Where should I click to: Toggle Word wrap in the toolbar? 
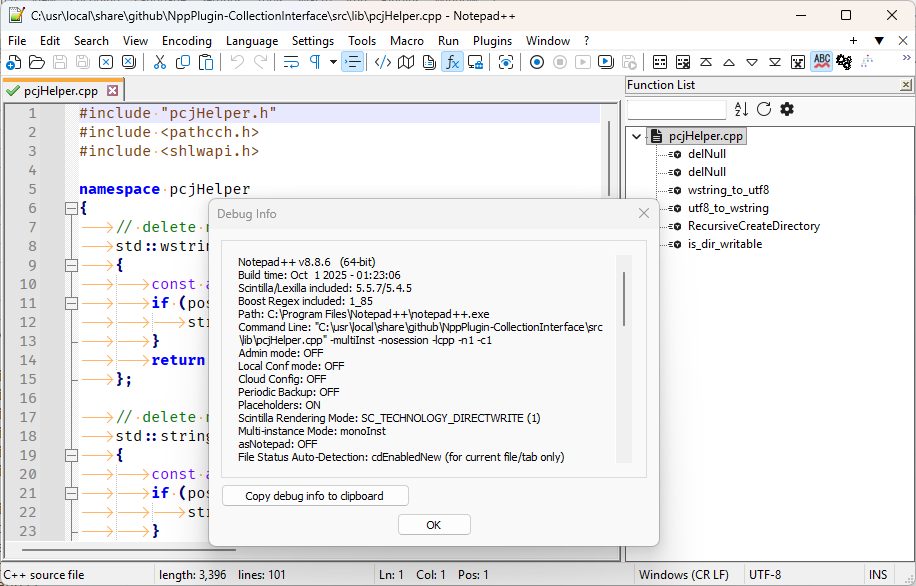[x=291, y=62]
